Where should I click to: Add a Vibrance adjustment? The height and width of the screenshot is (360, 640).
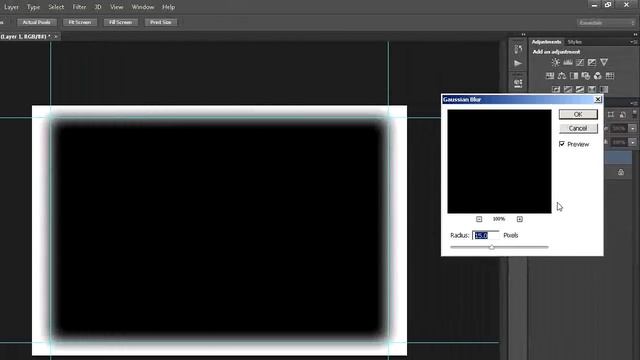point(604,62)
